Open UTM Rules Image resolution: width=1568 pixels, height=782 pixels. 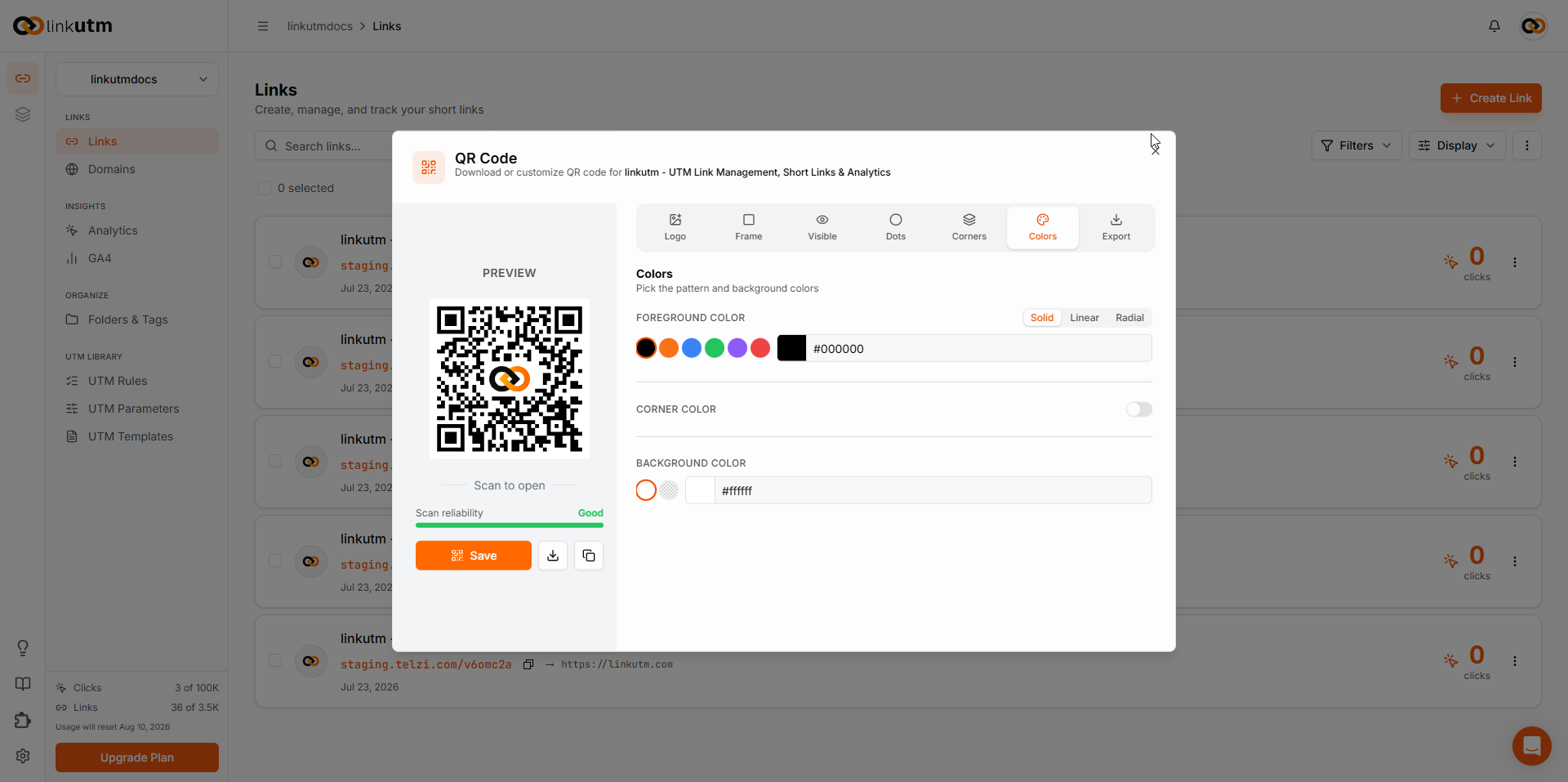[137, 381]
